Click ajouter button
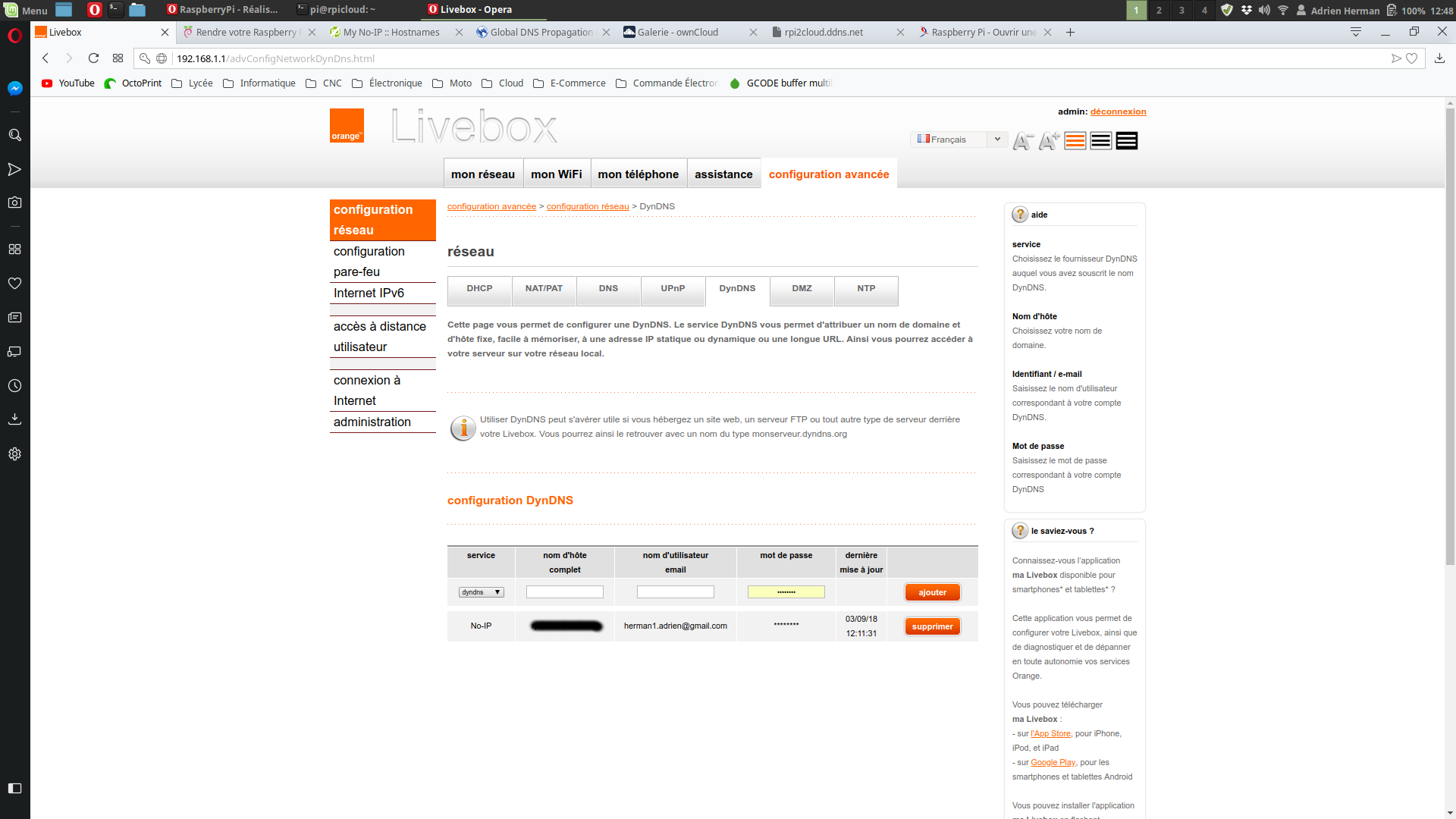 (932, 592)
